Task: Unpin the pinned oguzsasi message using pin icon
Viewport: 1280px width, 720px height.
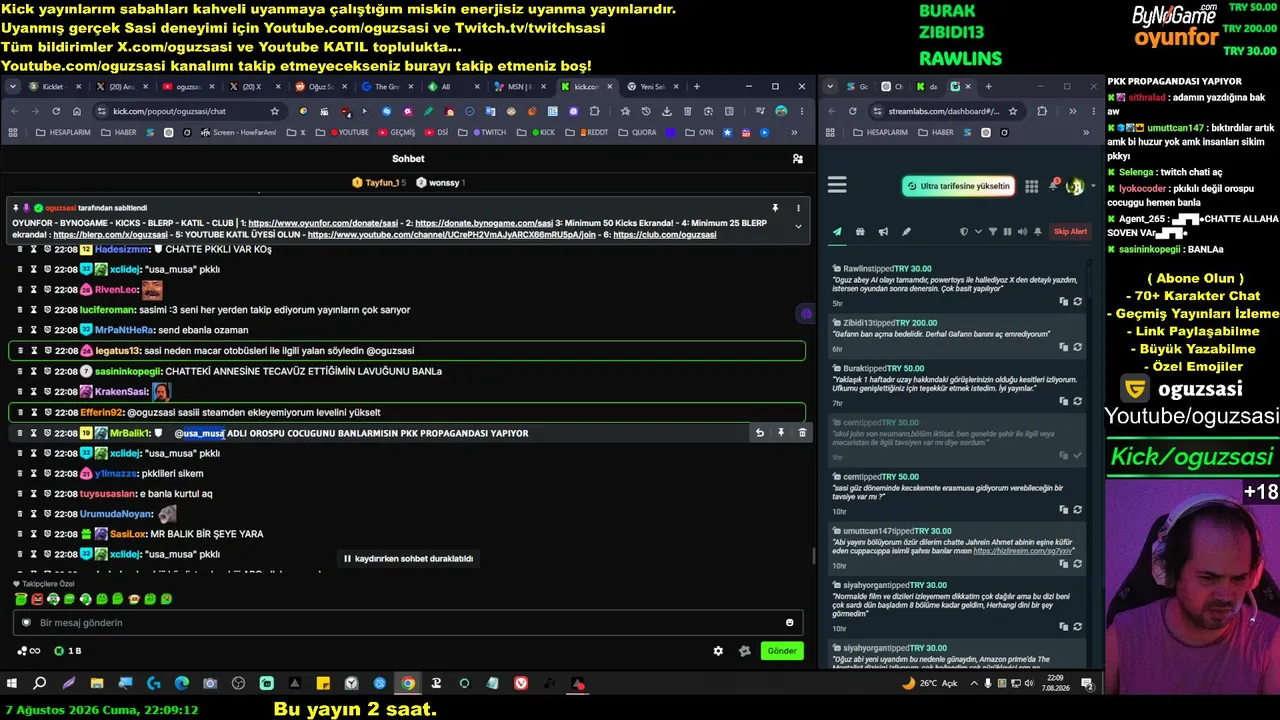Action: 775,208
